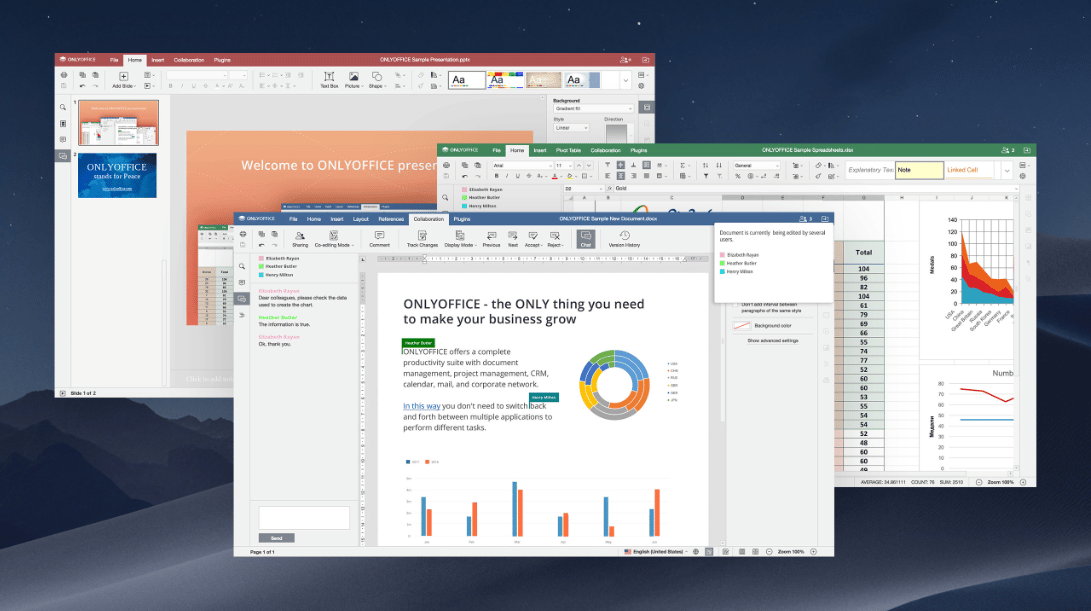
Task: Open the Arial font name dropdown in spreadsheet
Action: pyautogui.click(x=522, y=166)
